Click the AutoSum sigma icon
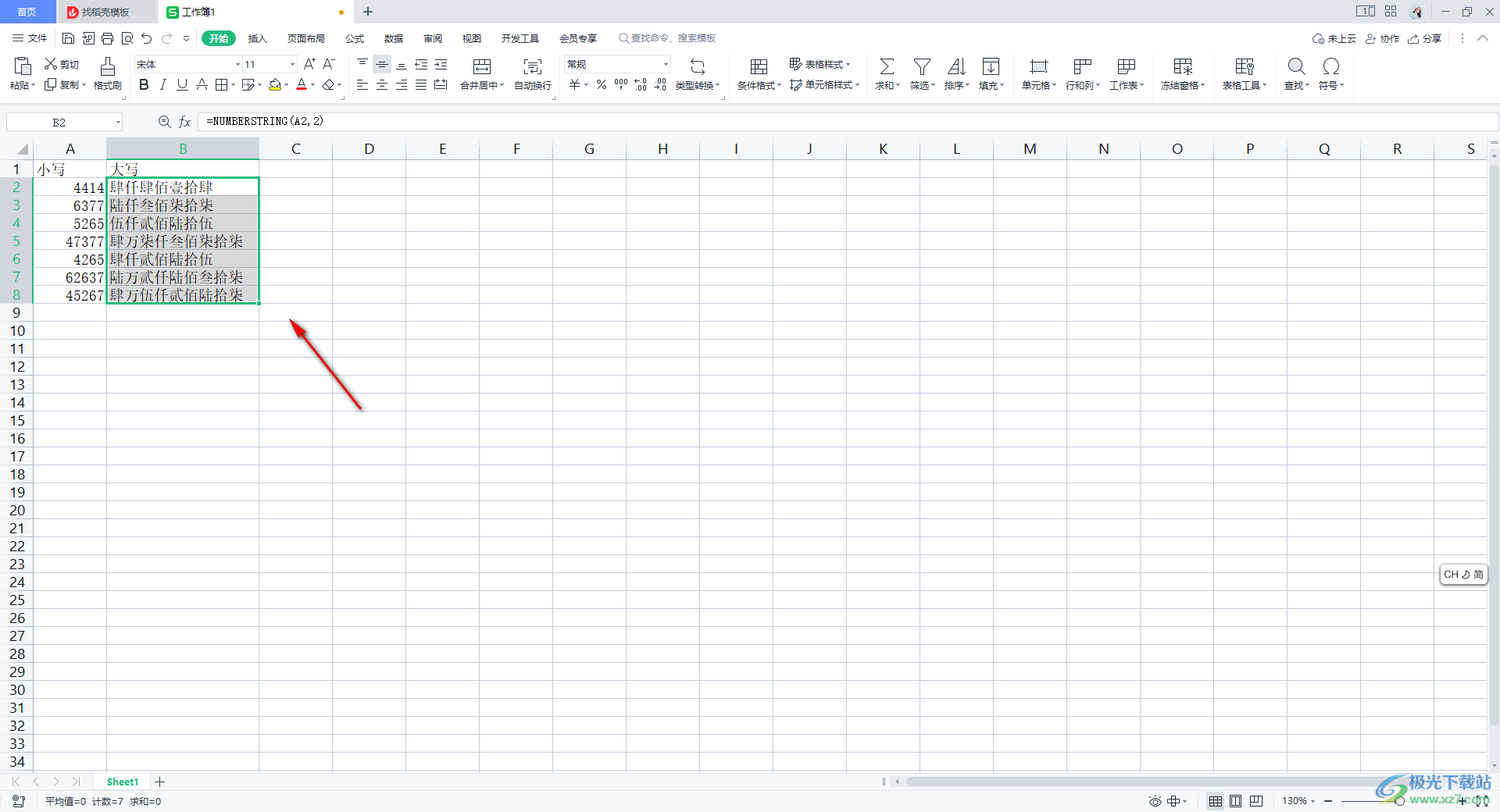The image size is (1500, 812). 887,66
